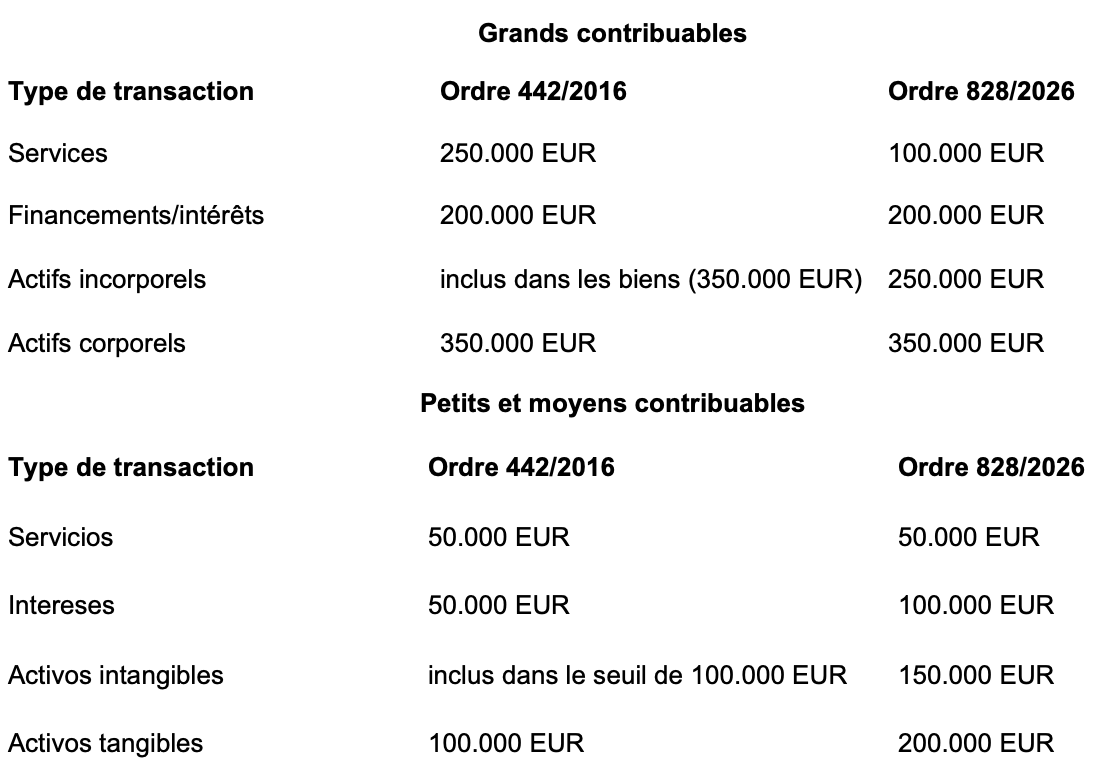
Task: Click the Servicios row label
Action: (x=61, y=537)
